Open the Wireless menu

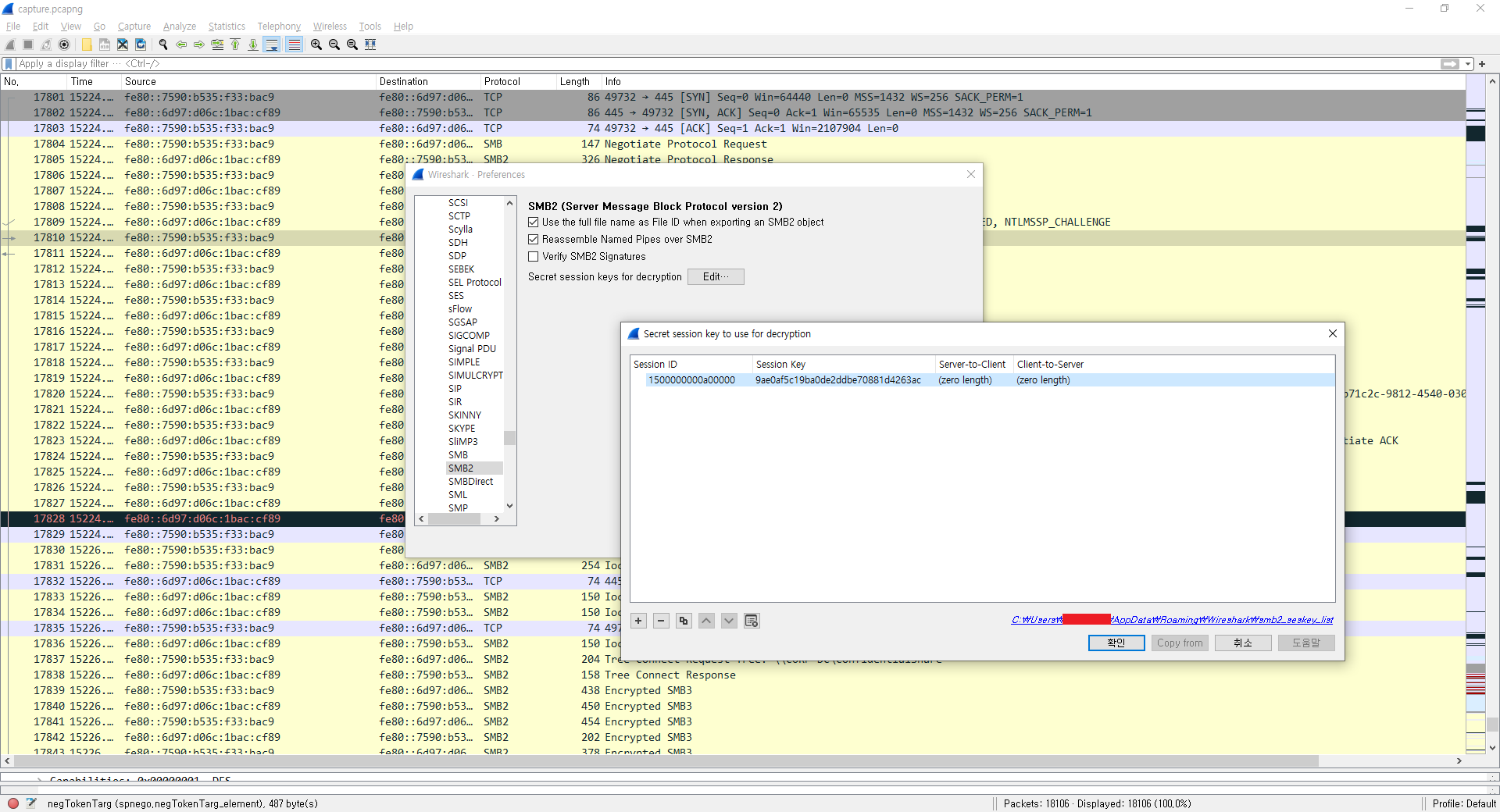[330, 27]
